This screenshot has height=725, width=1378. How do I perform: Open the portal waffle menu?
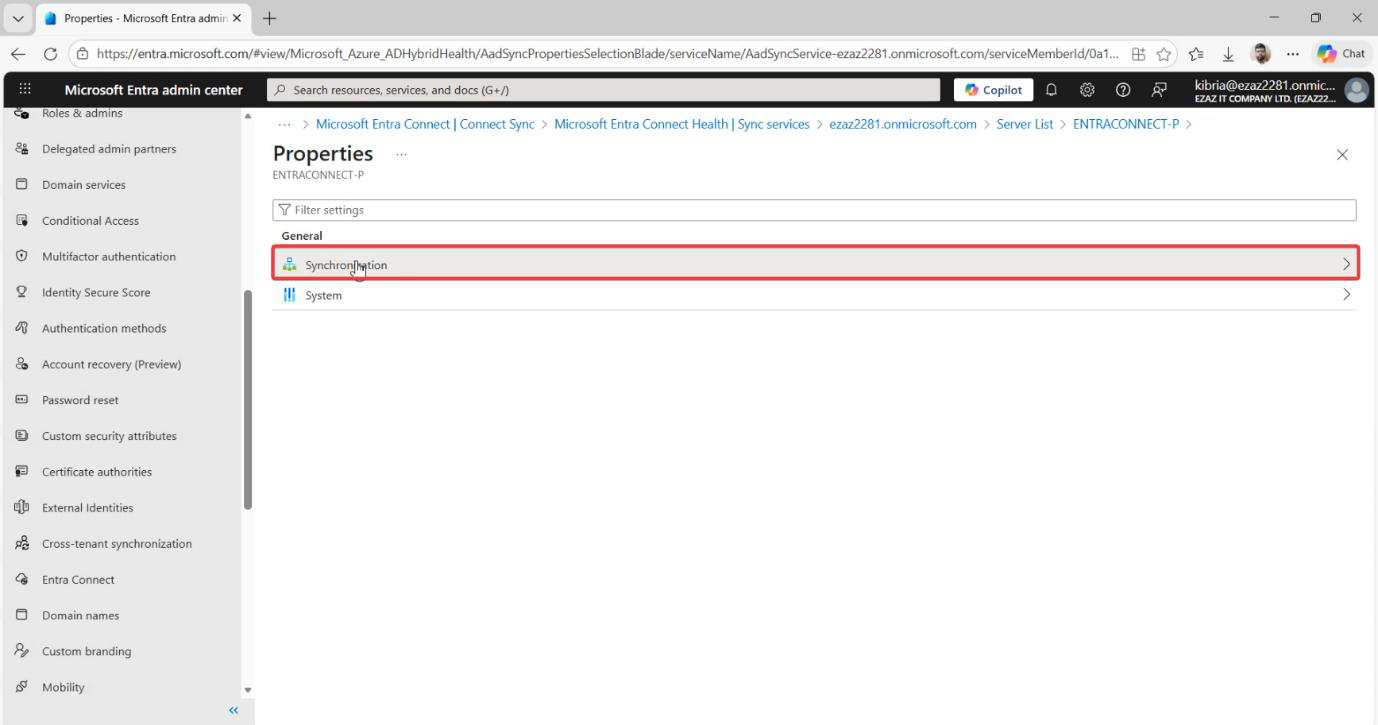(25, 90)
